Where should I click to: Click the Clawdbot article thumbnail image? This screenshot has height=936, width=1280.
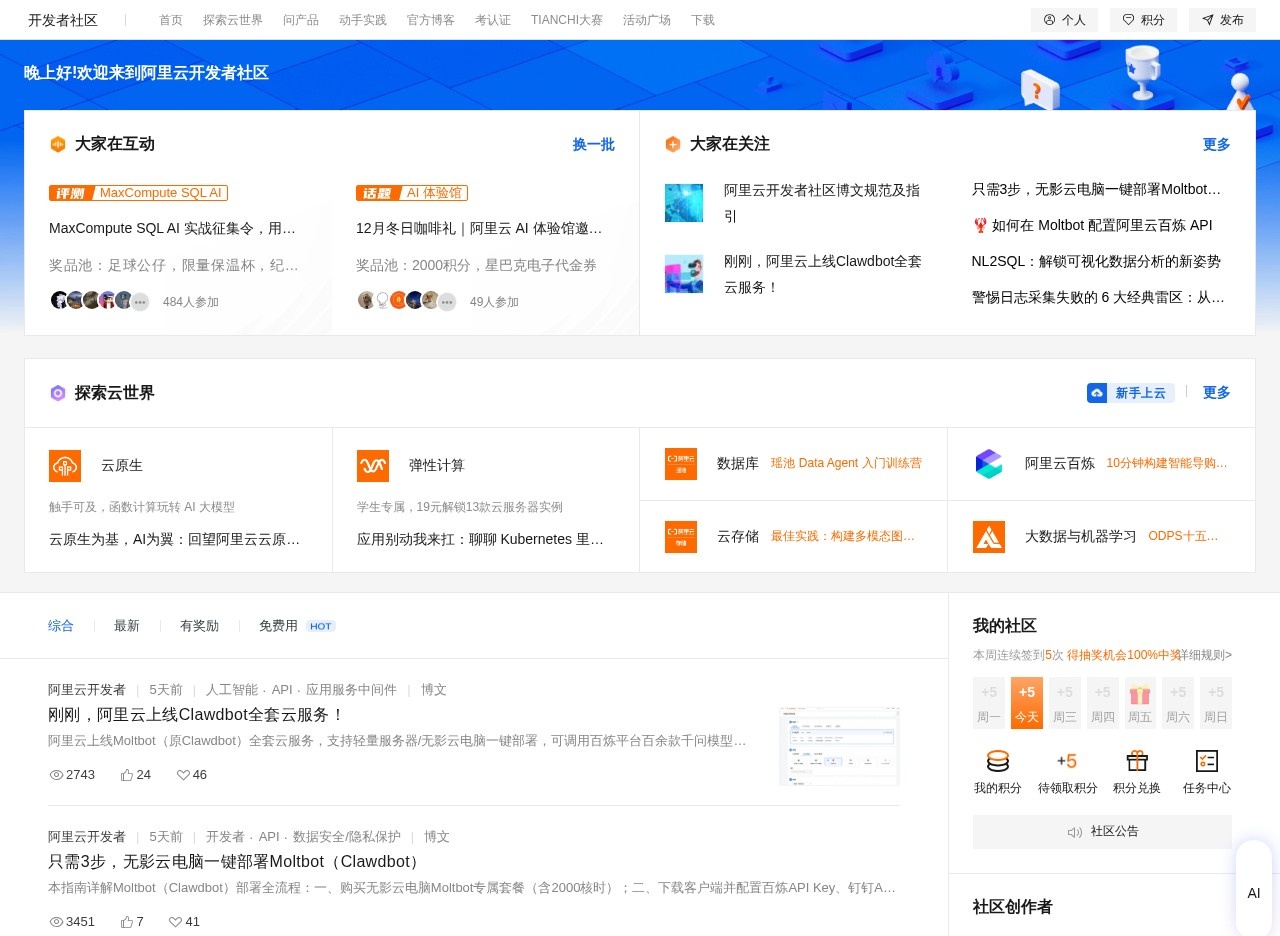click(839, 745)
